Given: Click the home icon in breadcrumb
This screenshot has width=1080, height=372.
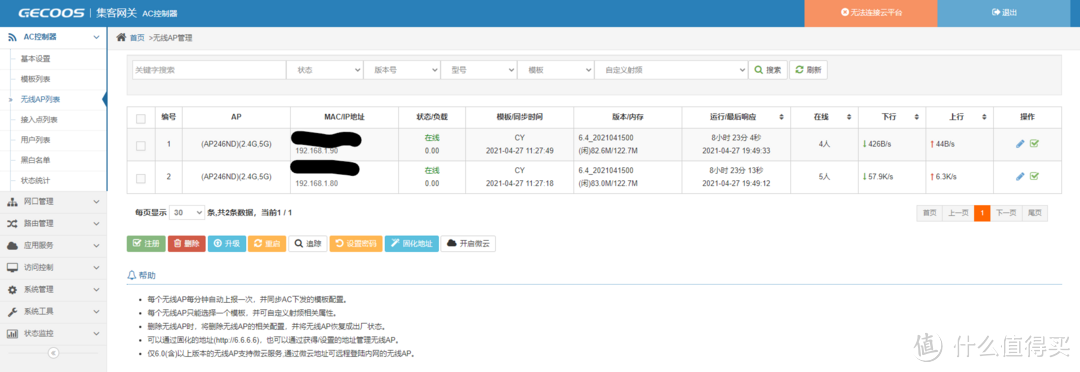Looking at the screenshot, I should (121, 37).
